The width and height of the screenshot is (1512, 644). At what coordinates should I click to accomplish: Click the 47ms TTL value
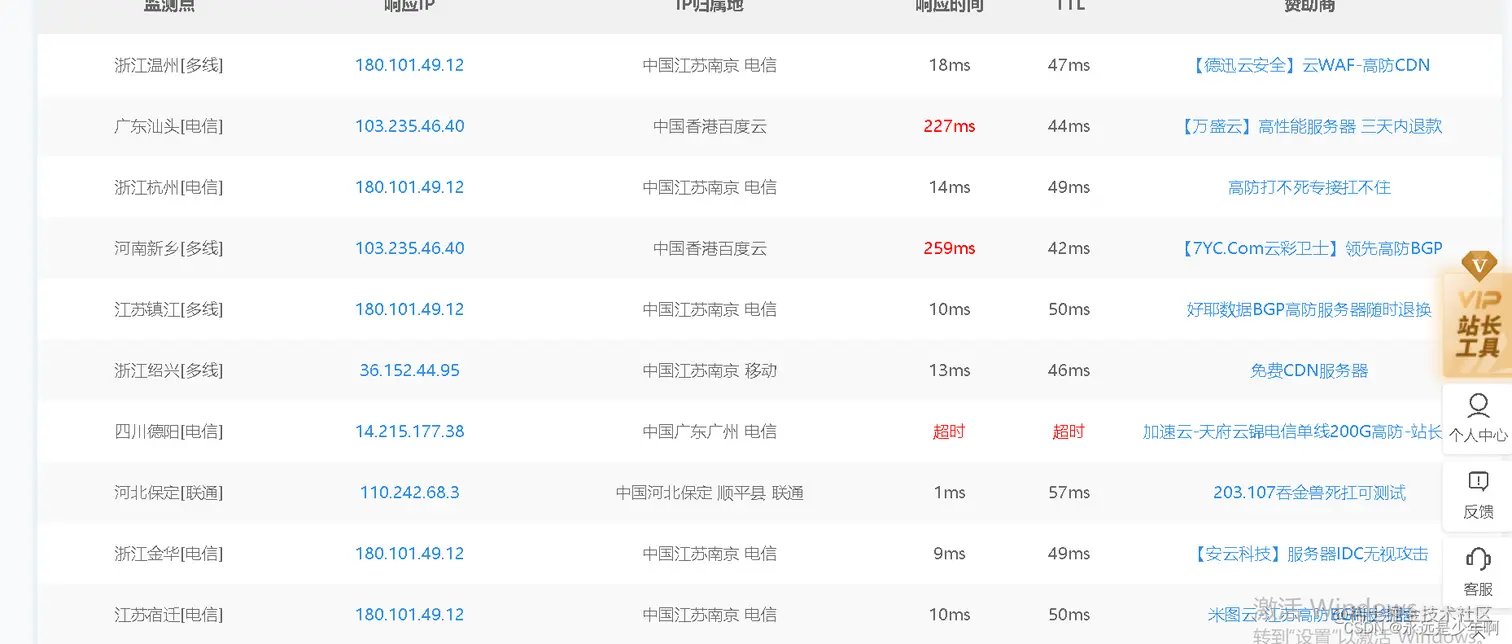[1069, 65]
